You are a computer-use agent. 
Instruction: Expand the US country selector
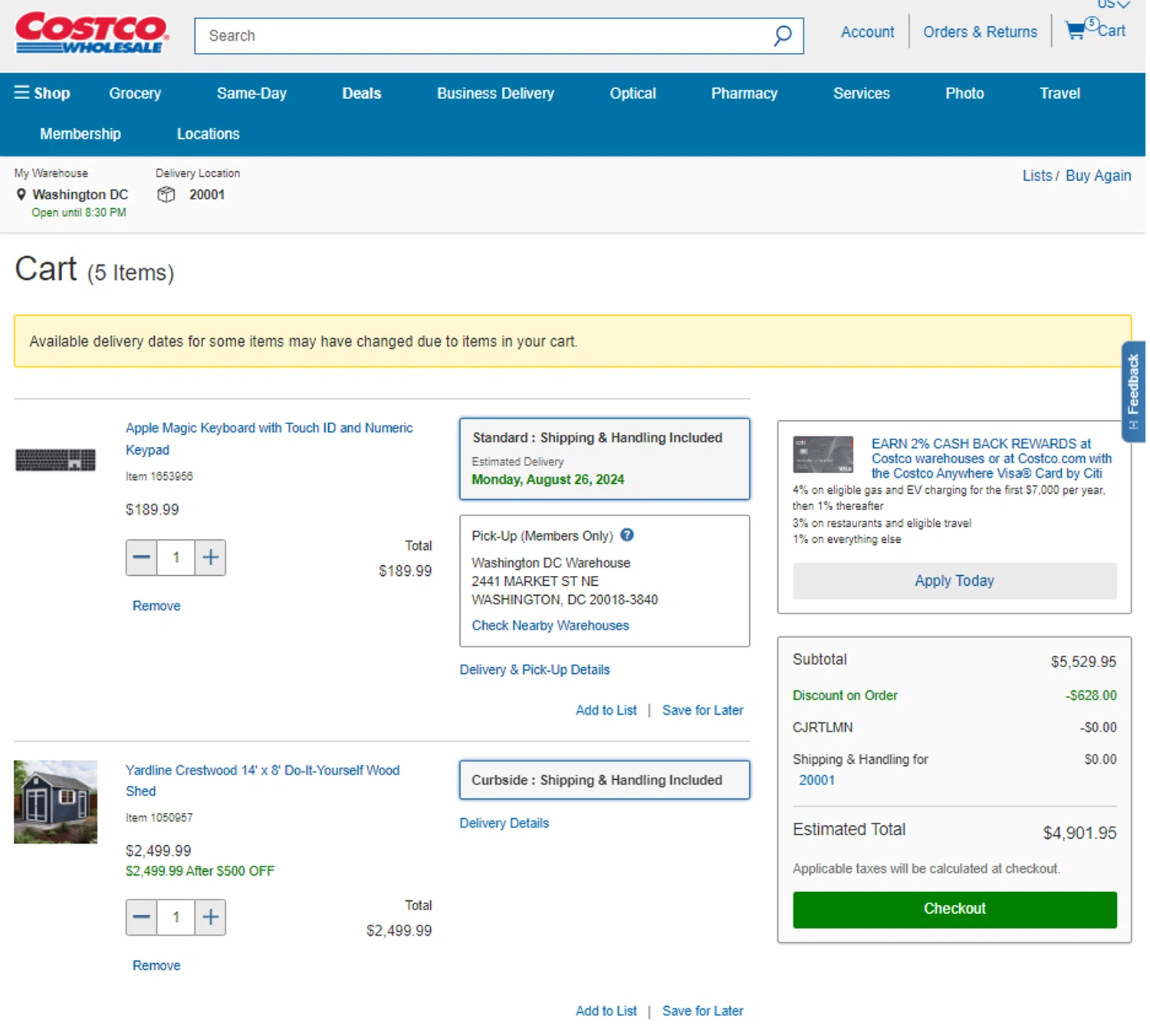(x=1113, y=4)
